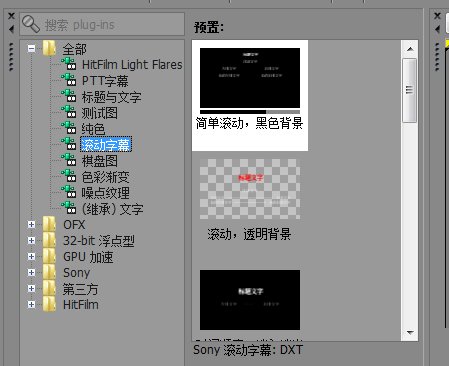Click the Sony folder label
Image resolution: width=449 pixels, height=366 pixels.
coord(76,273)
